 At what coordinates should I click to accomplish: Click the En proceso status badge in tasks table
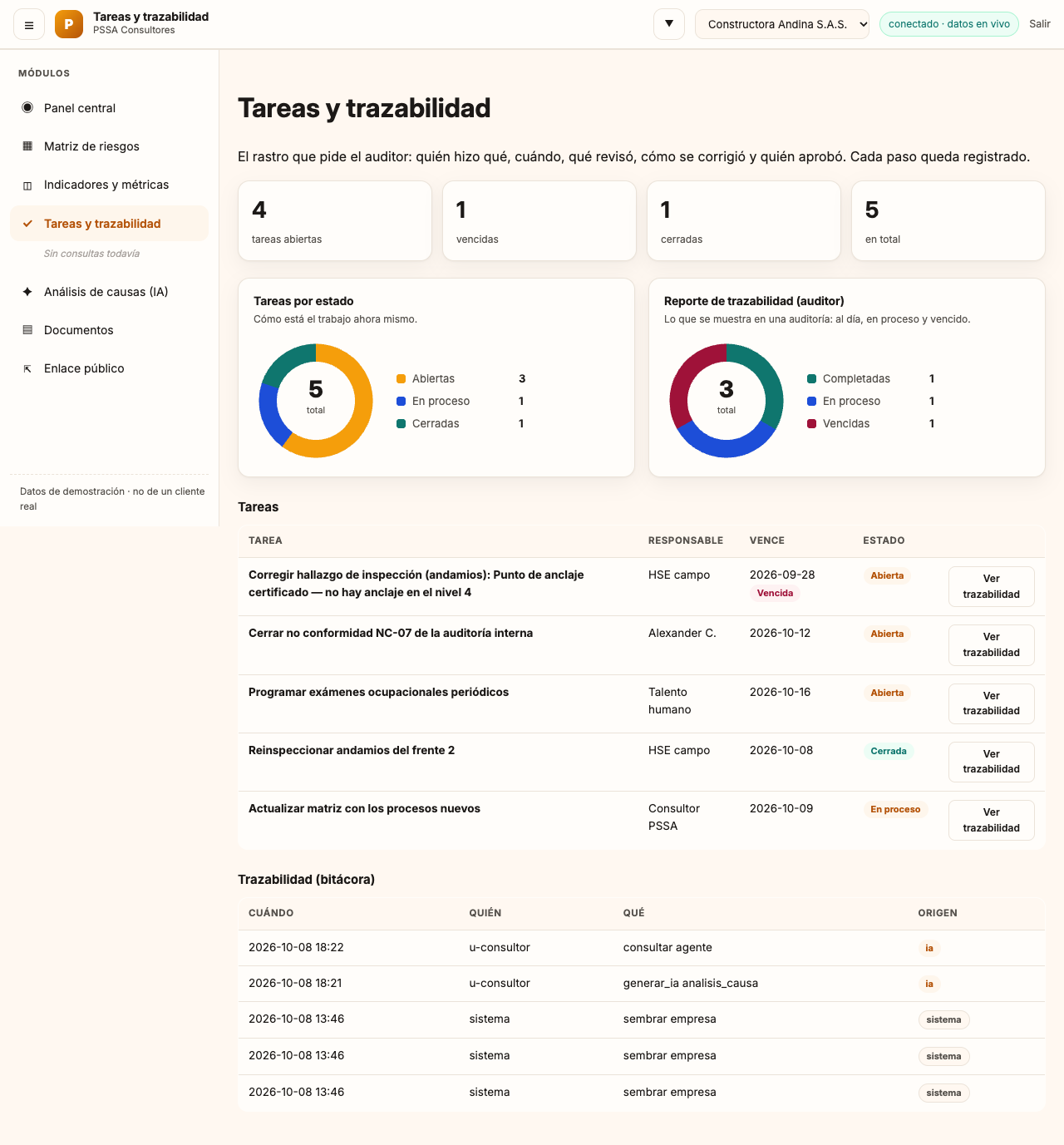[895, 809]
